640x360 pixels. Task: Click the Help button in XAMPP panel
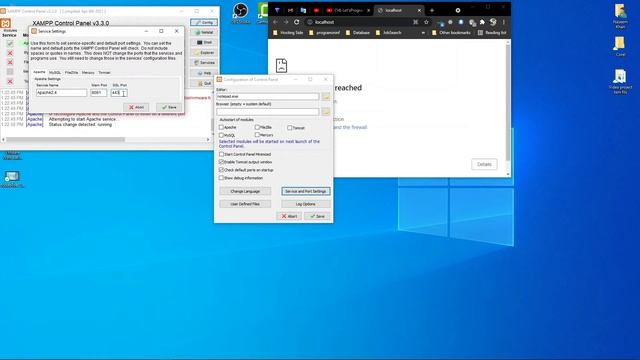pos(204,73)
